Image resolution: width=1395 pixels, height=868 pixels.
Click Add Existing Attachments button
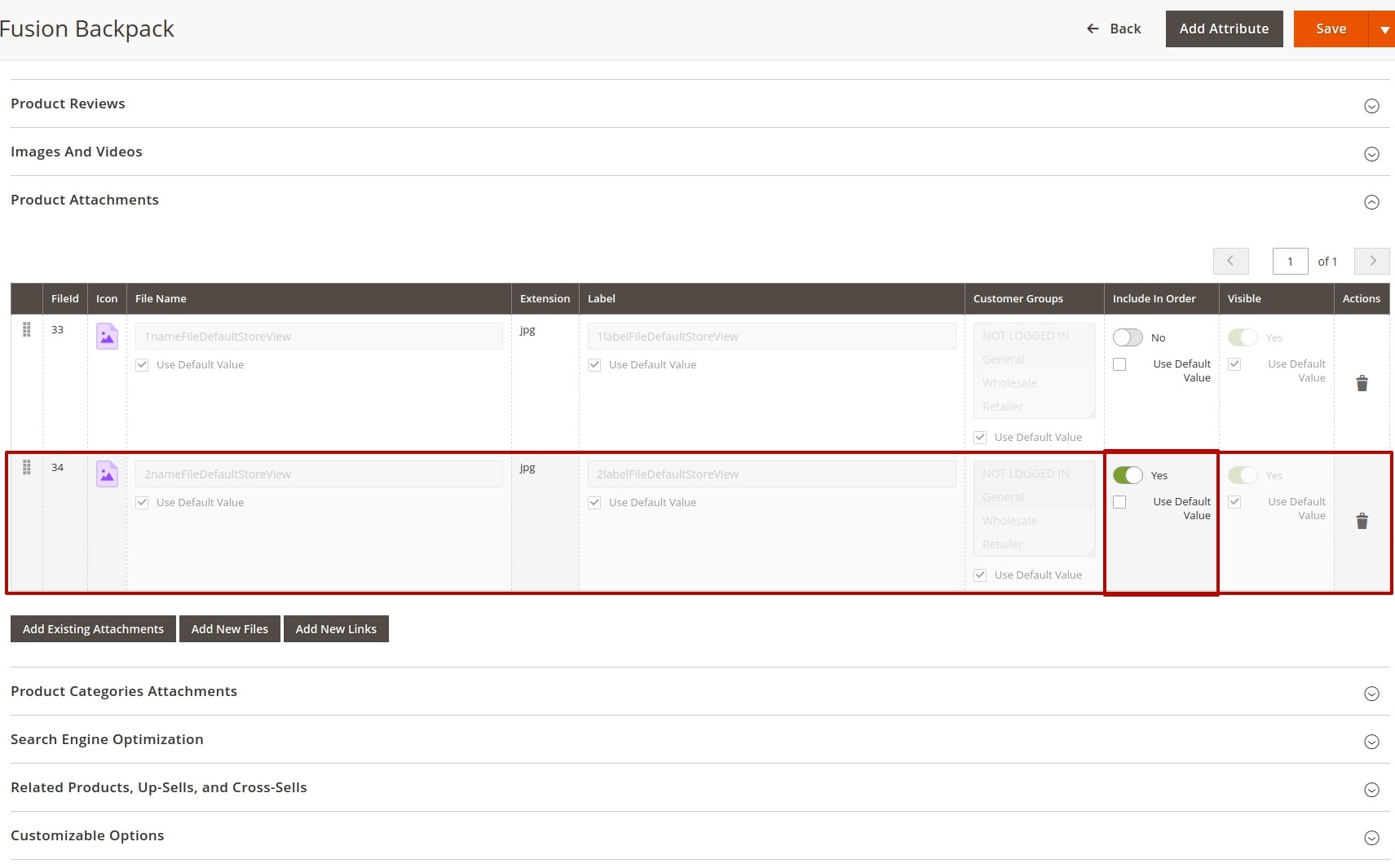(x=93, y=629)
